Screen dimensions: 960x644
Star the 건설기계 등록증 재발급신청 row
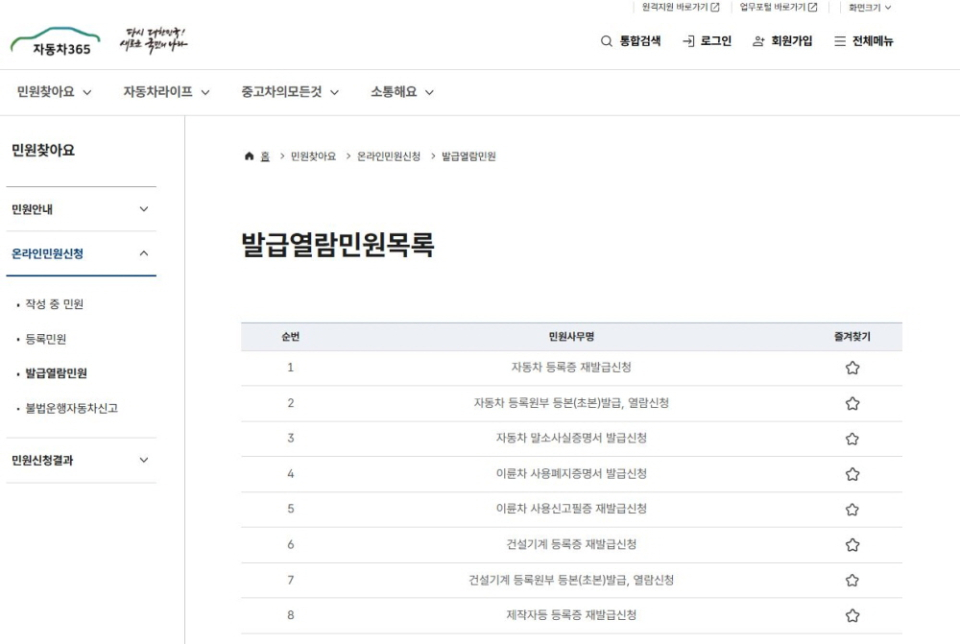(x=852, y=545)
